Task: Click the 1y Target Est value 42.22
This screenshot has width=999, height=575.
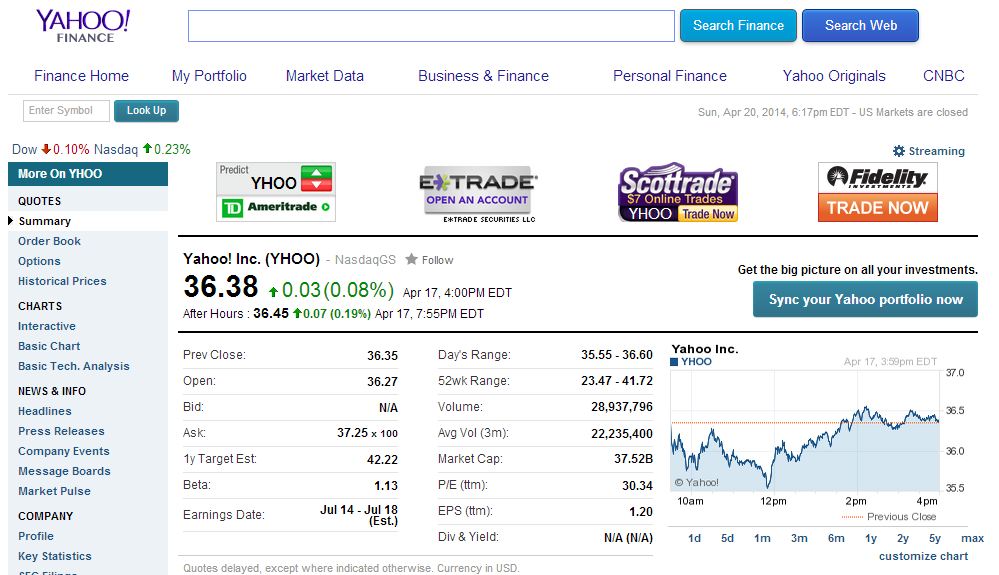Action: click(x=382, y=460)
